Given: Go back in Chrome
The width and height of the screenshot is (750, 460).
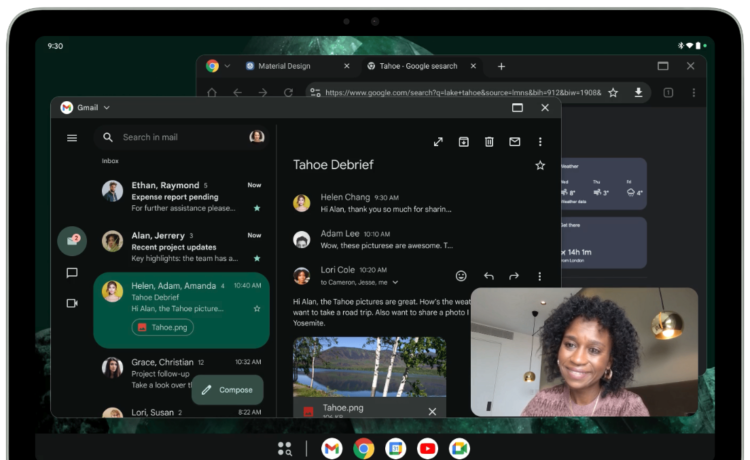Looking at the screenshot, I should 238,93.
